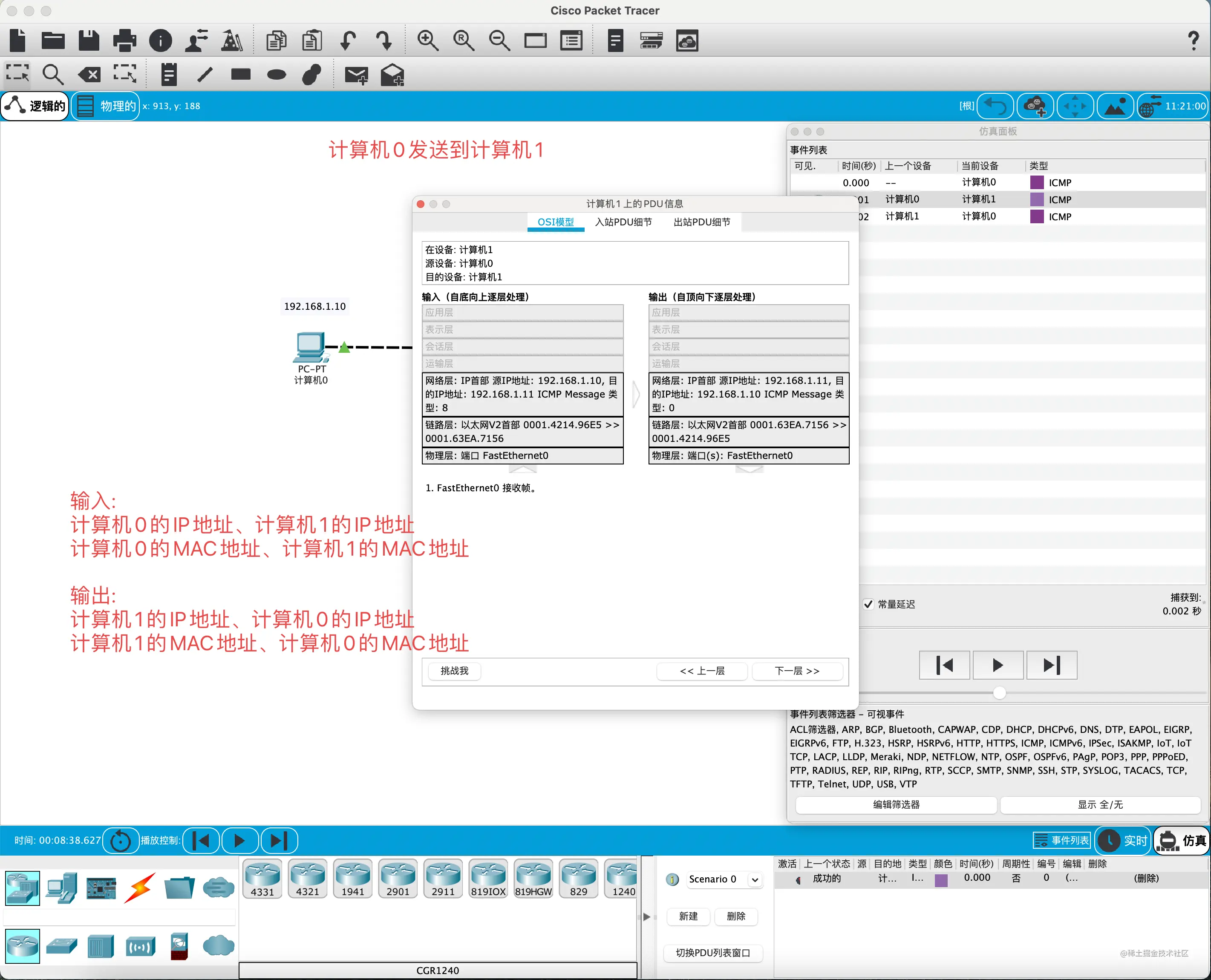Image resolution: width=1211 pixels, height=980 pixels.
Task: Click the Copy icon in the toolbar
Action: [277, 40]
